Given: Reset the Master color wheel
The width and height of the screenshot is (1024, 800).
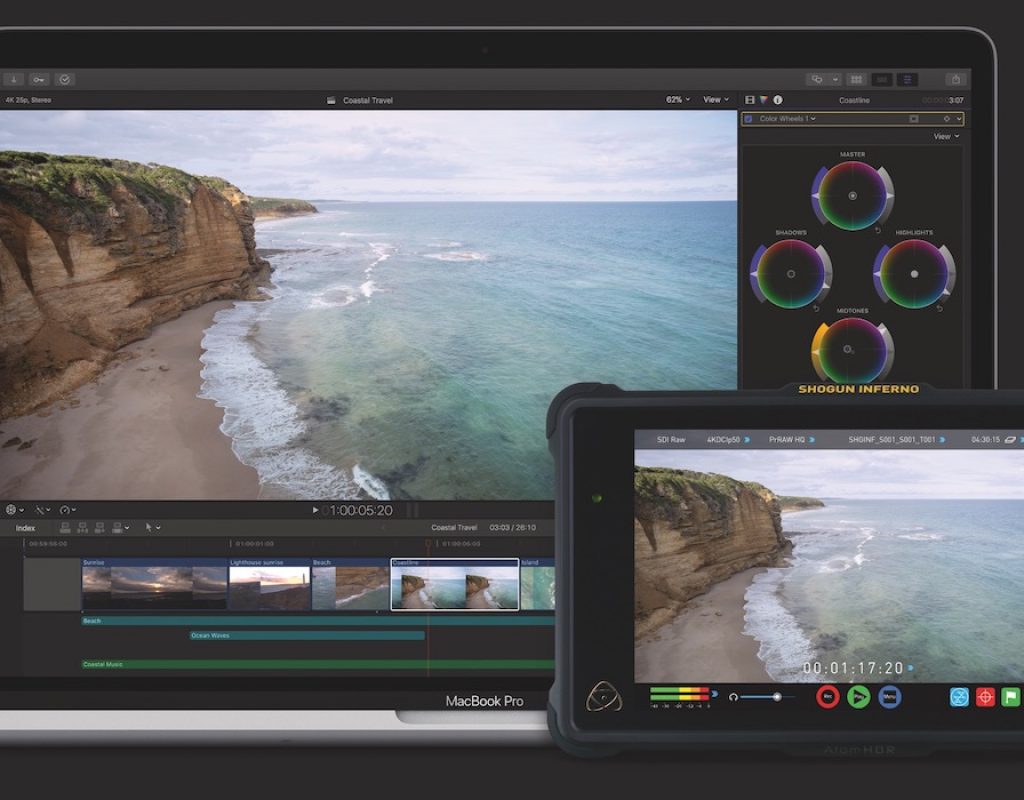Looking at the screenshot, I should pos(878,231).
